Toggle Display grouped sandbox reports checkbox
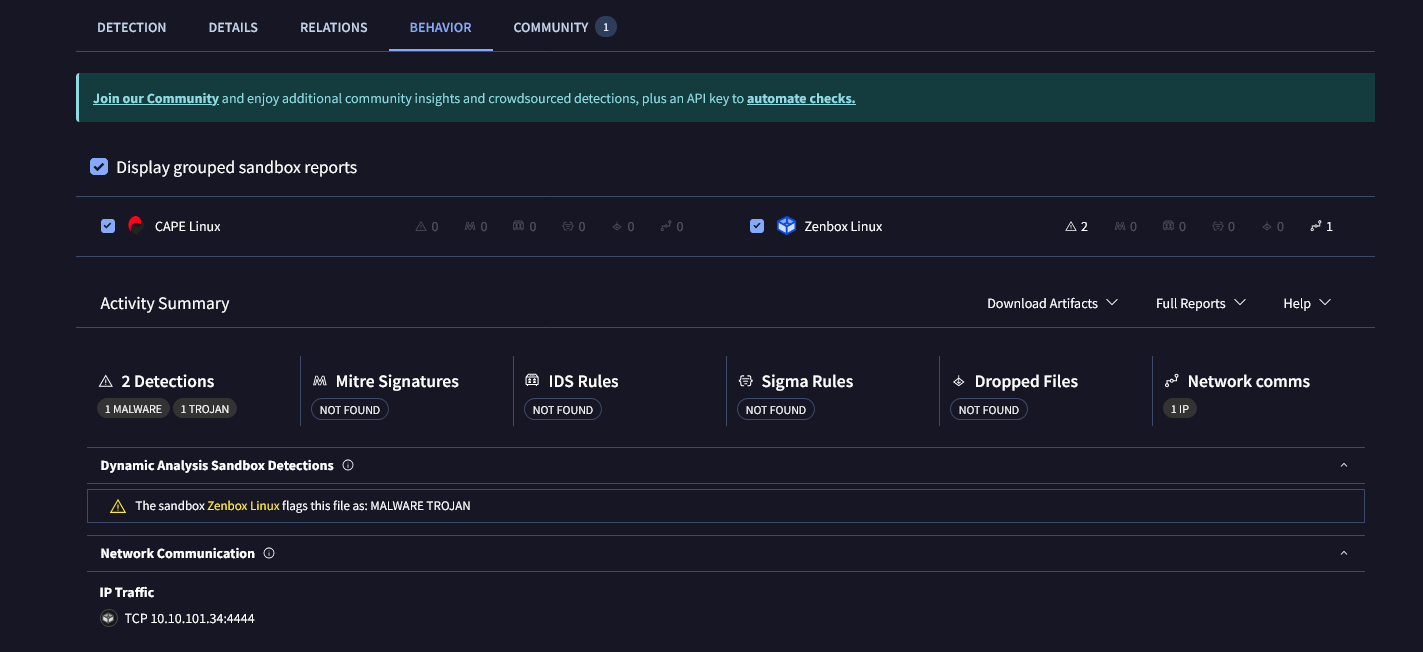The image size is (1423, 652). click(x=99, y=167)
